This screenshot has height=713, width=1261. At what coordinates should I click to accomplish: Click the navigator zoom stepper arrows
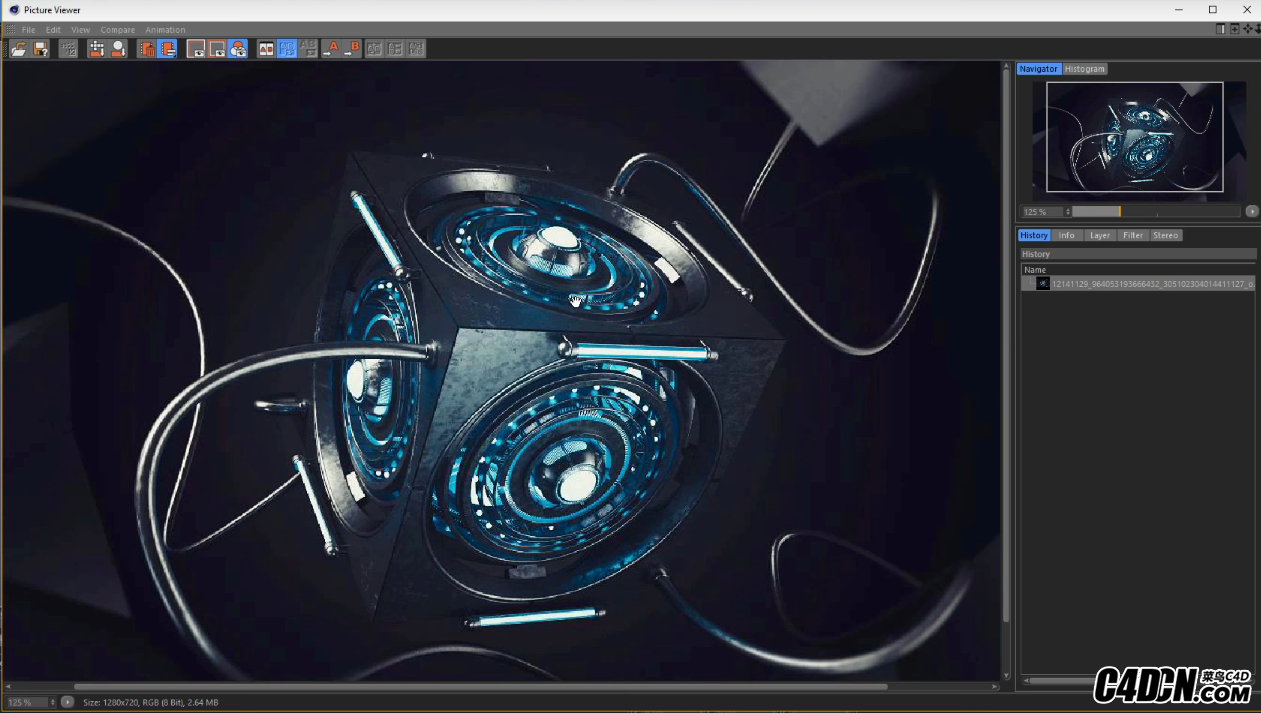coord(1068,212)
